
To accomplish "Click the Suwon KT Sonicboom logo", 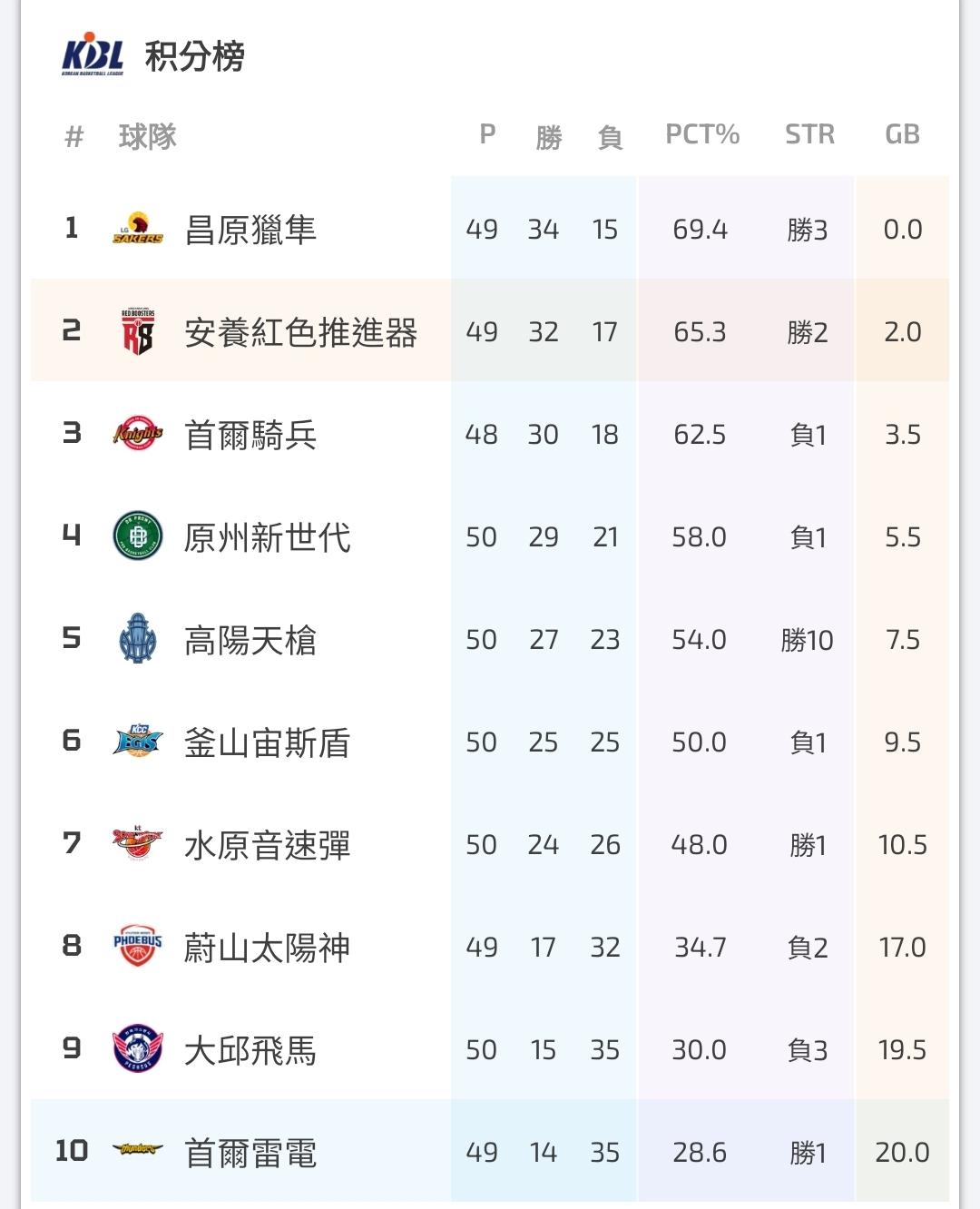I will (x=138, y=844).
